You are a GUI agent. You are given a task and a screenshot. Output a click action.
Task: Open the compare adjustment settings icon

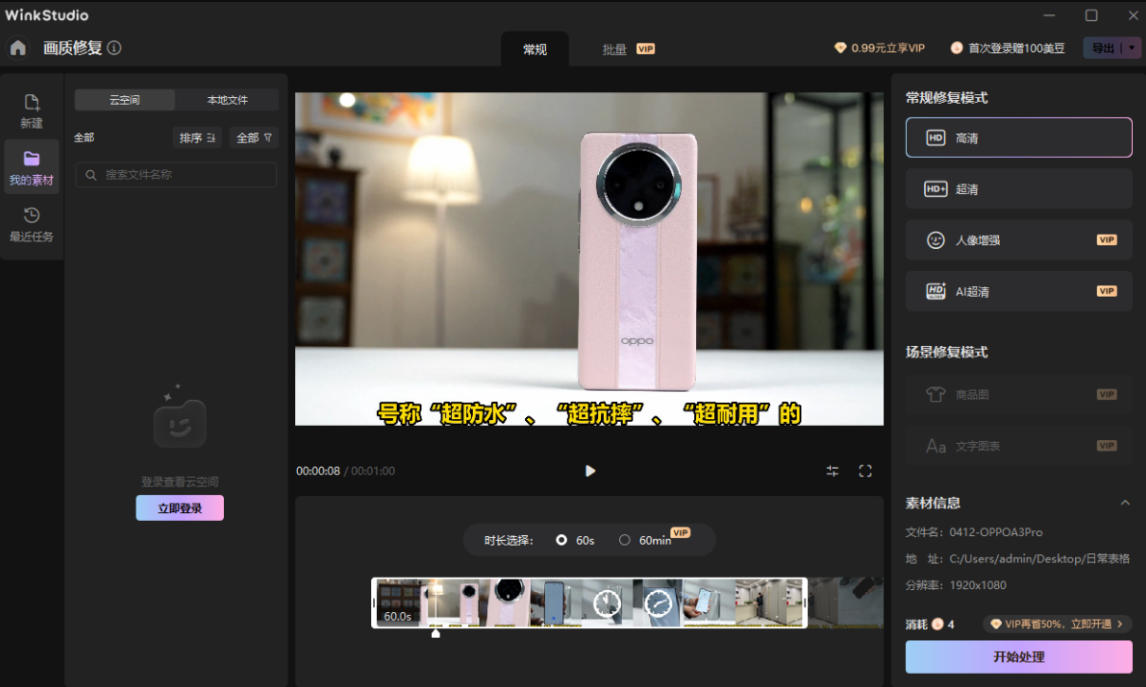pyautogui.click(x=832, y=471)
